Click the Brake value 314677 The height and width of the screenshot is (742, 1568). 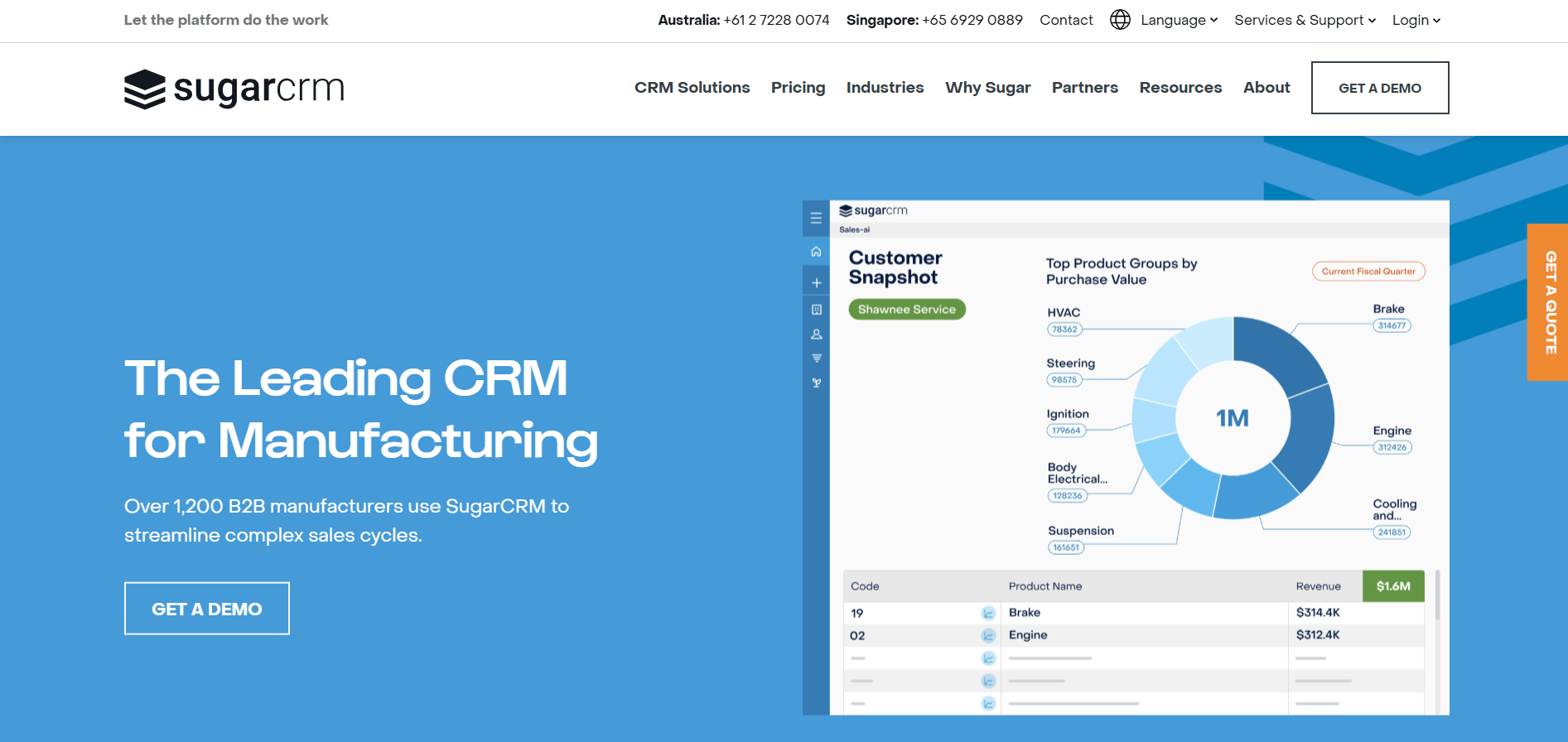(1392, 326)
